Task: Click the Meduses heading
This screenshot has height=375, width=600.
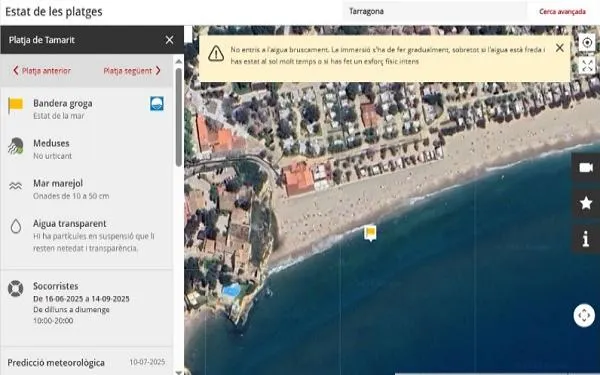Action: [51, 143]
